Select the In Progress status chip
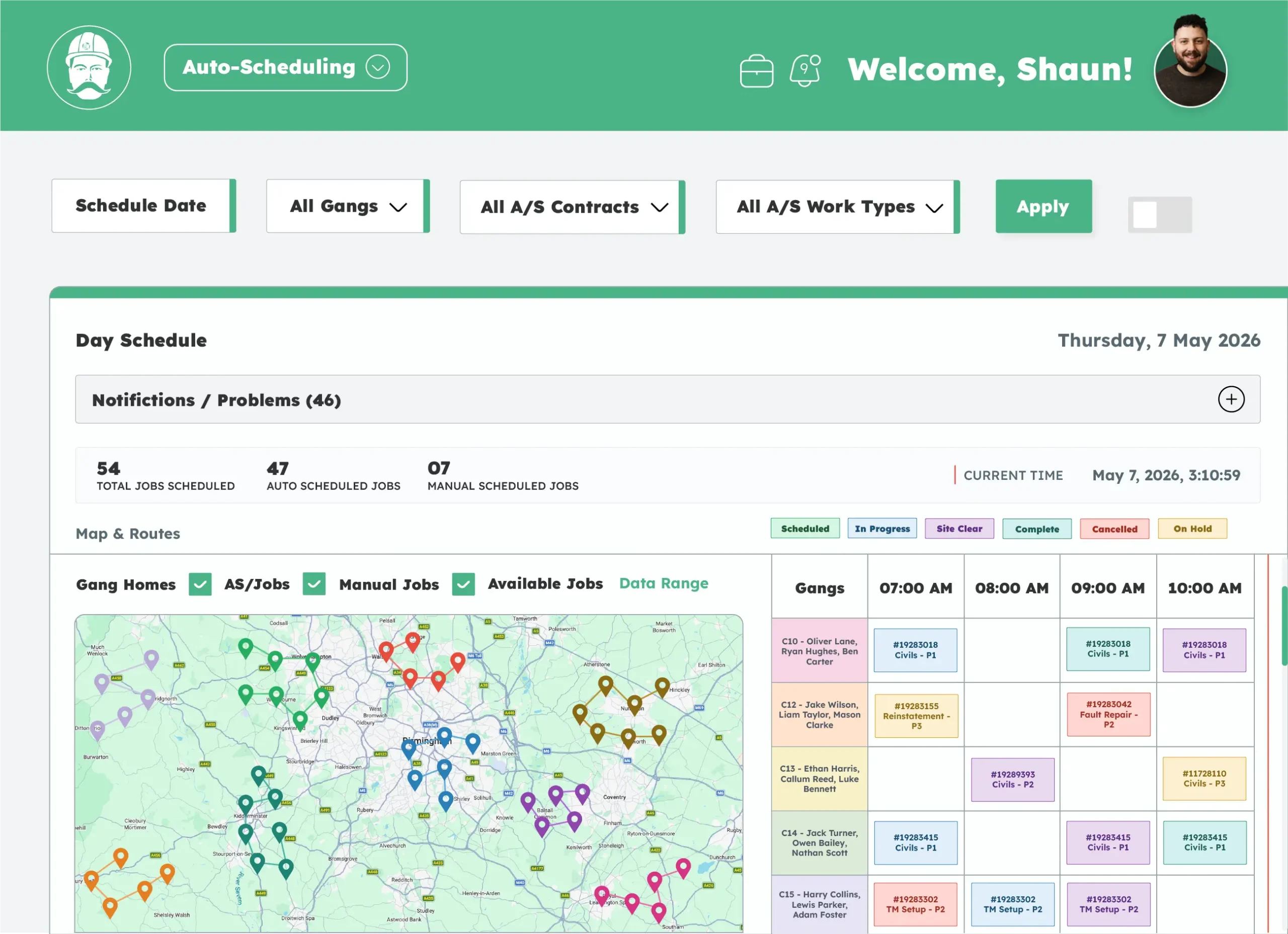 point(882,529)
